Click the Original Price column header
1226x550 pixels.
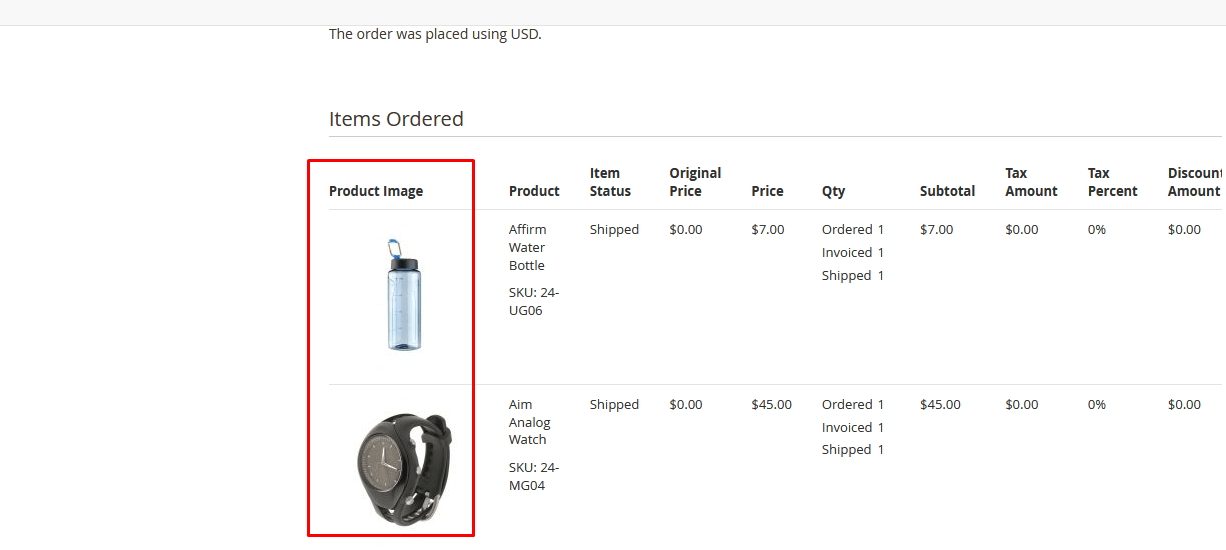[695, 182]
